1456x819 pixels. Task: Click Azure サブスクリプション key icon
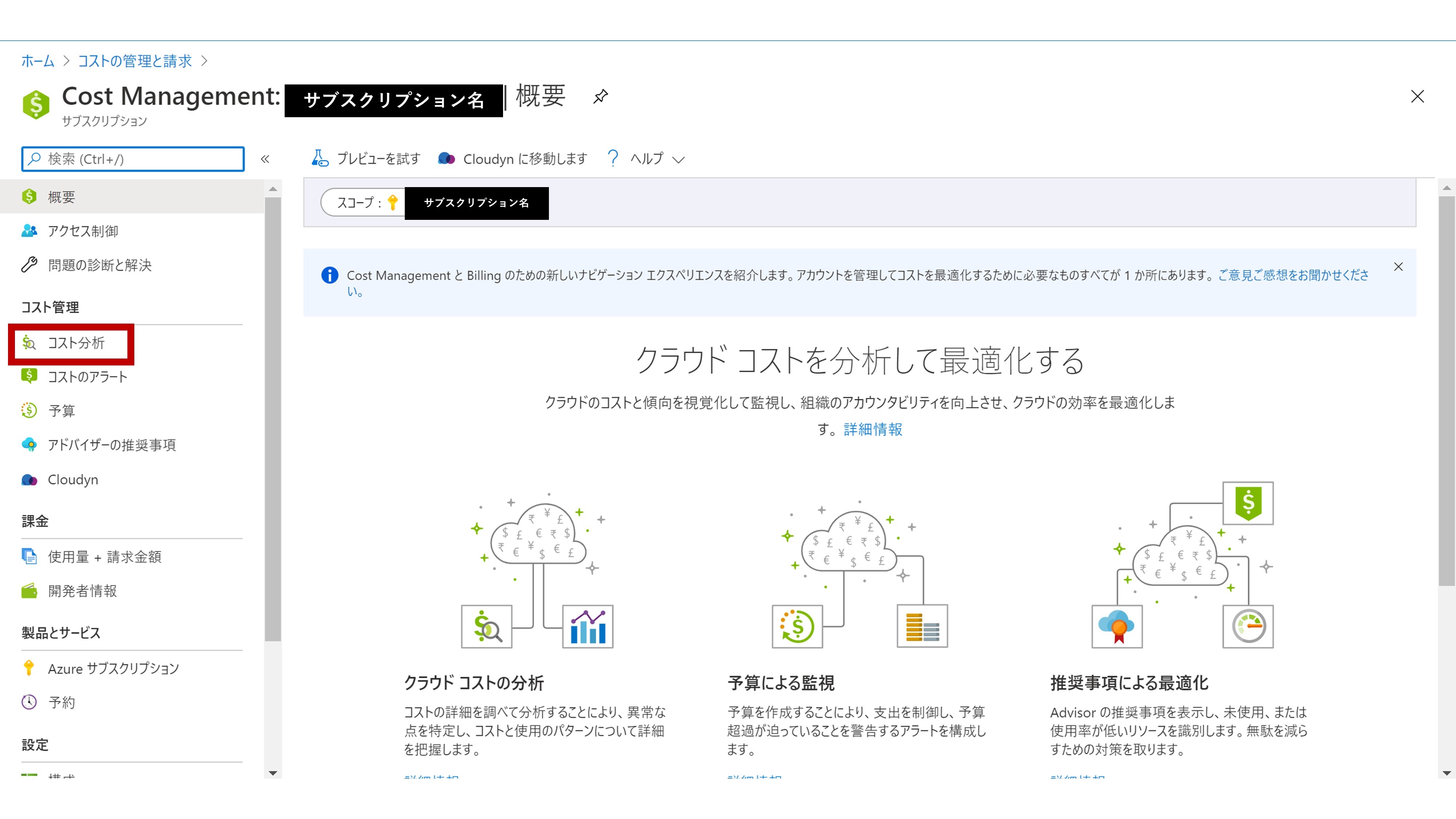click(x=29, y=668)
